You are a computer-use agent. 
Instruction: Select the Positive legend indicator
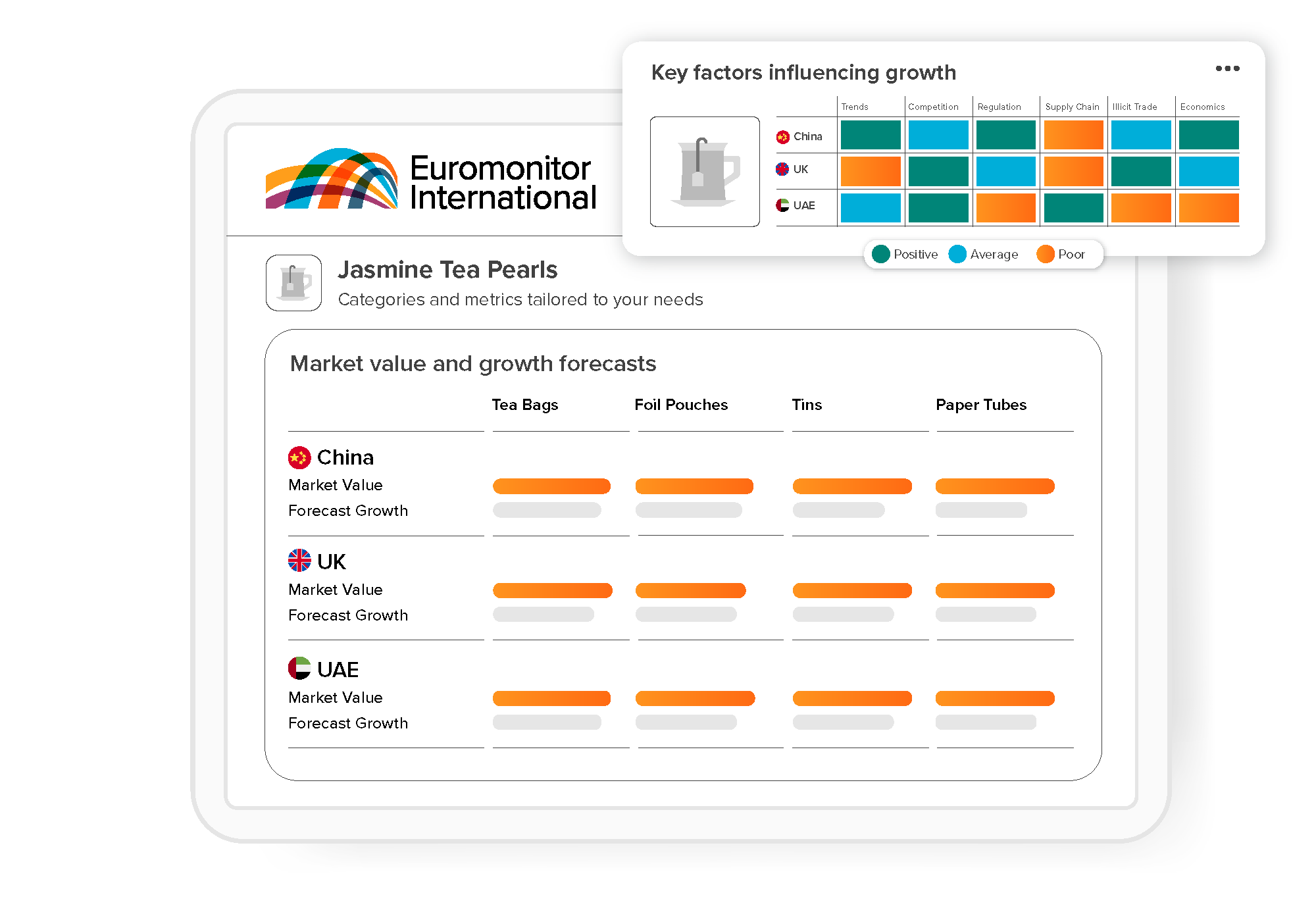(881, 254)
